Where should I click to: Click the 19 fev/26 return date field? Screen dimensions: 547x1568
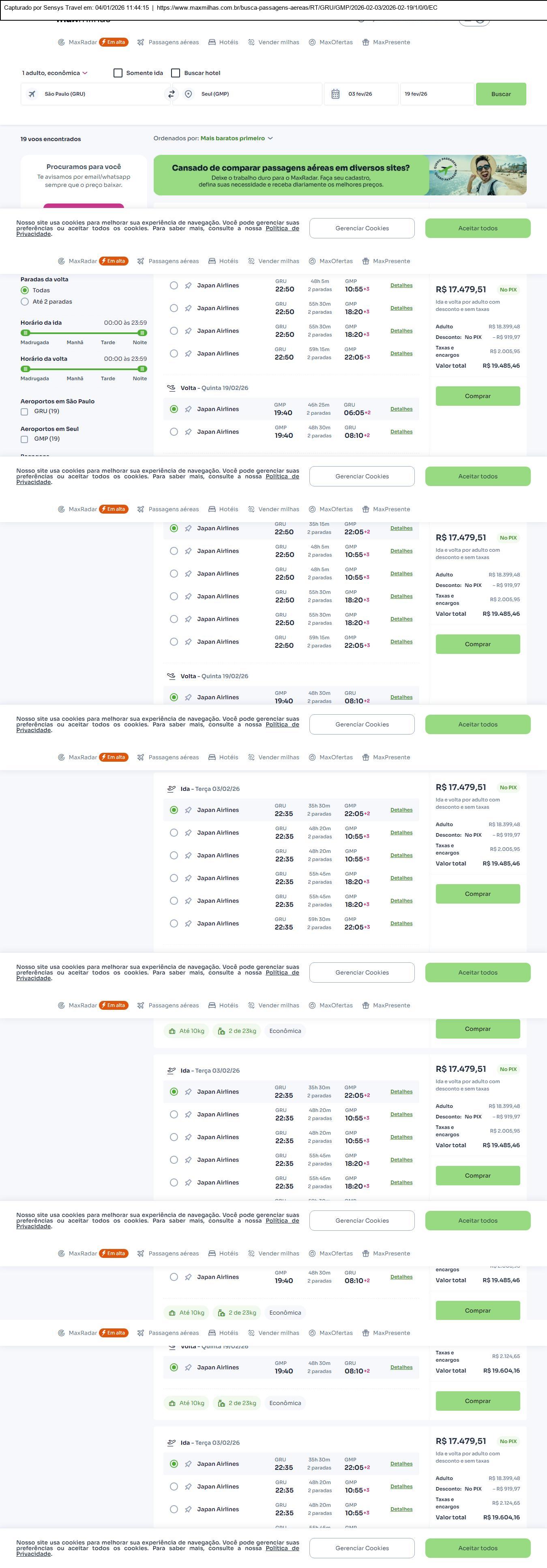[436, 94]
